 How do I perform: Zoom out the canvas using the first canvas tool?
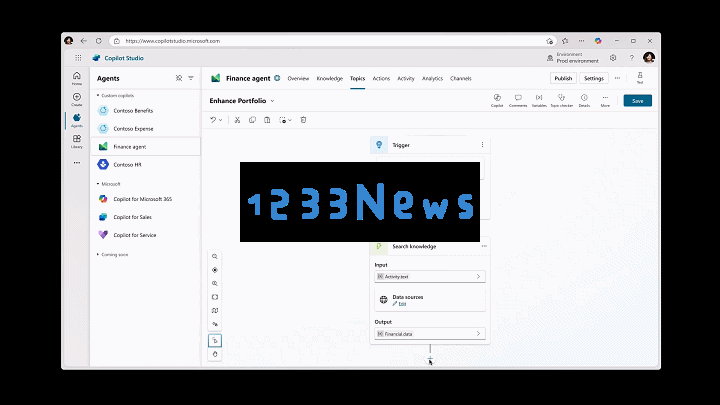214,257
